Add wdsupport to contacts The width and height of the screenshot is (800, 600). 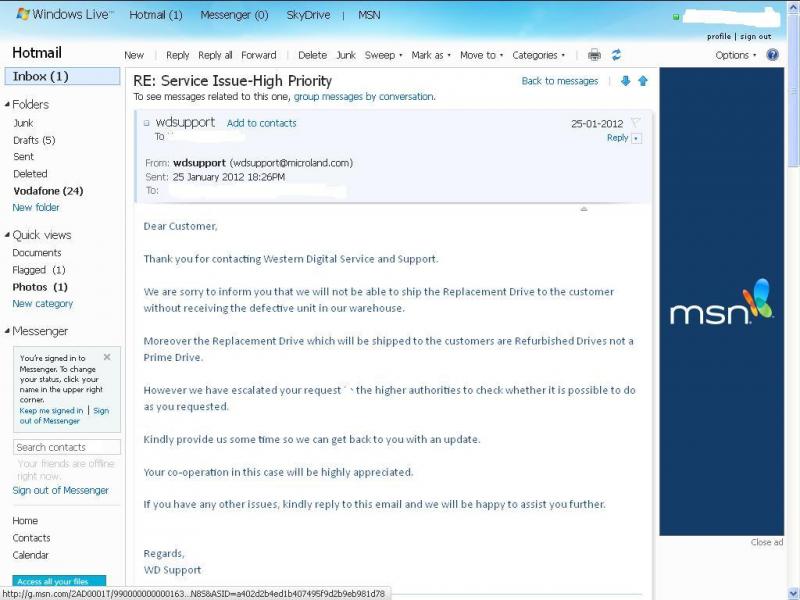pos(261,123)
